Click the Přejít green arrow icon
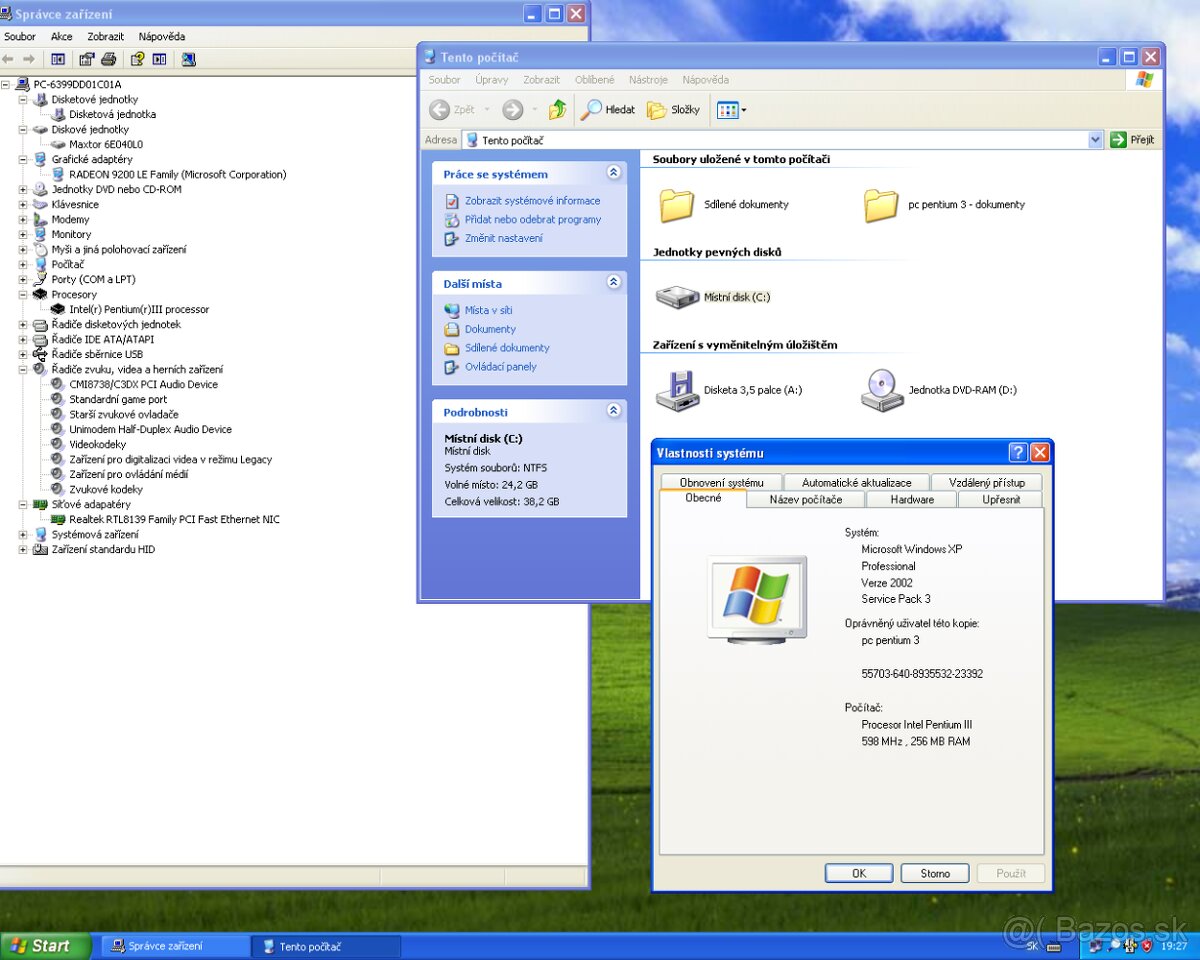Image resolution: width=1200 pixels, height=960 pixels. point(1118,139)
